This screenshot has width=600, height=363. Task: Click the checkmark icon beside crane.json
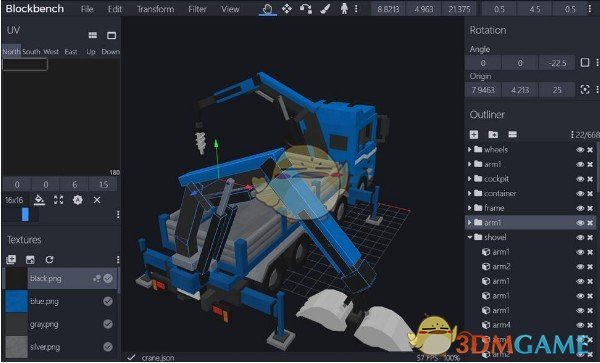131,357
